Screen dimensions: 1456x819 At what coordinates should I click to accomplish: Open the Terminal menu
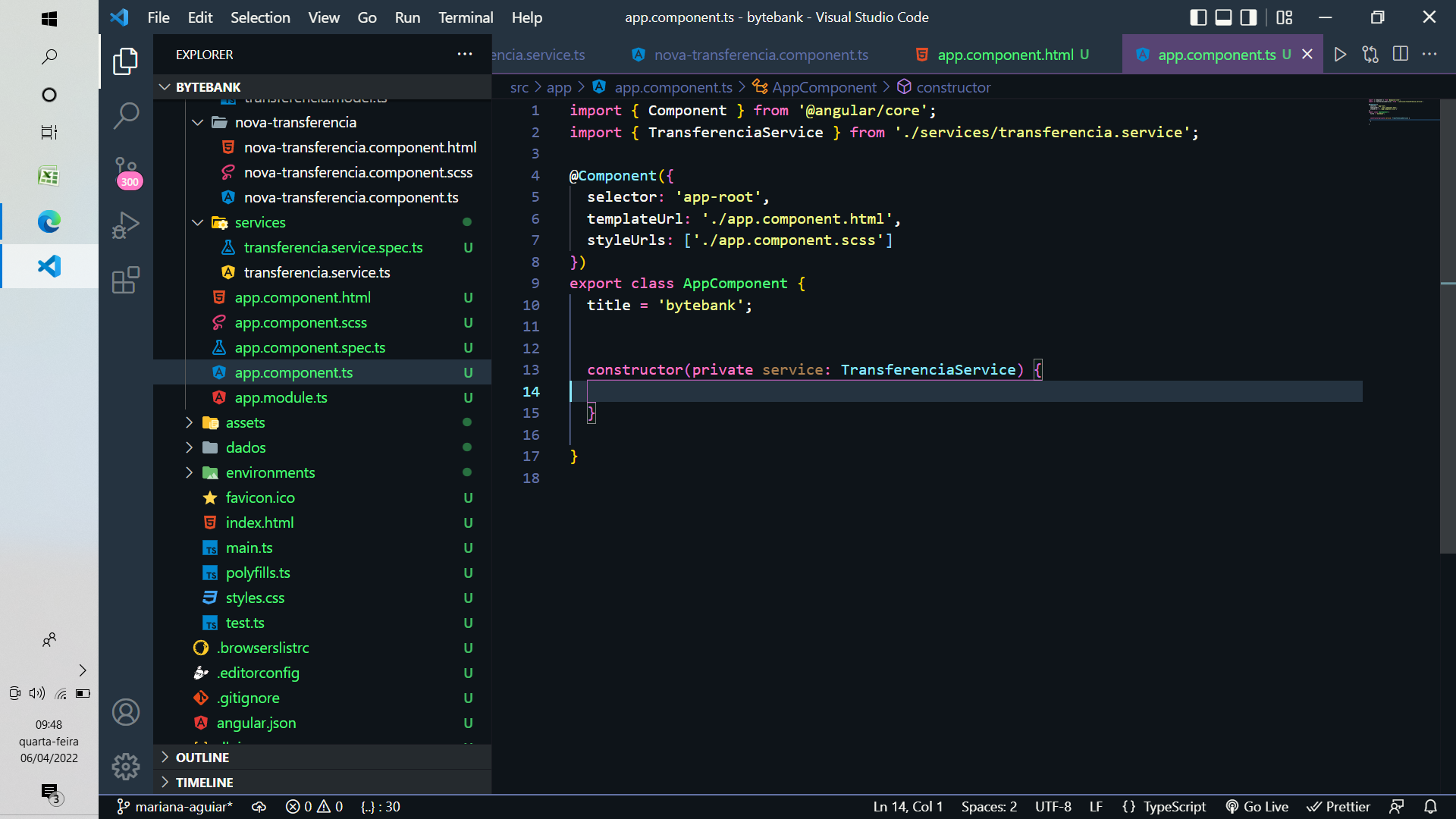pyautogui.click(x=466, y=17)
